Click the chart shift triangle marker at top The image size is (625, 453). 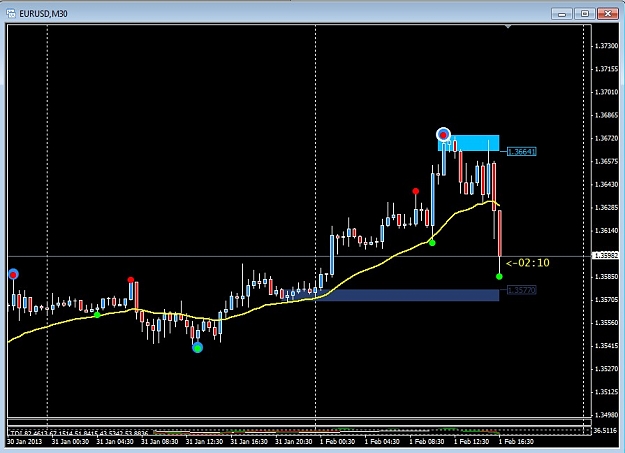[x=508, y=27]
